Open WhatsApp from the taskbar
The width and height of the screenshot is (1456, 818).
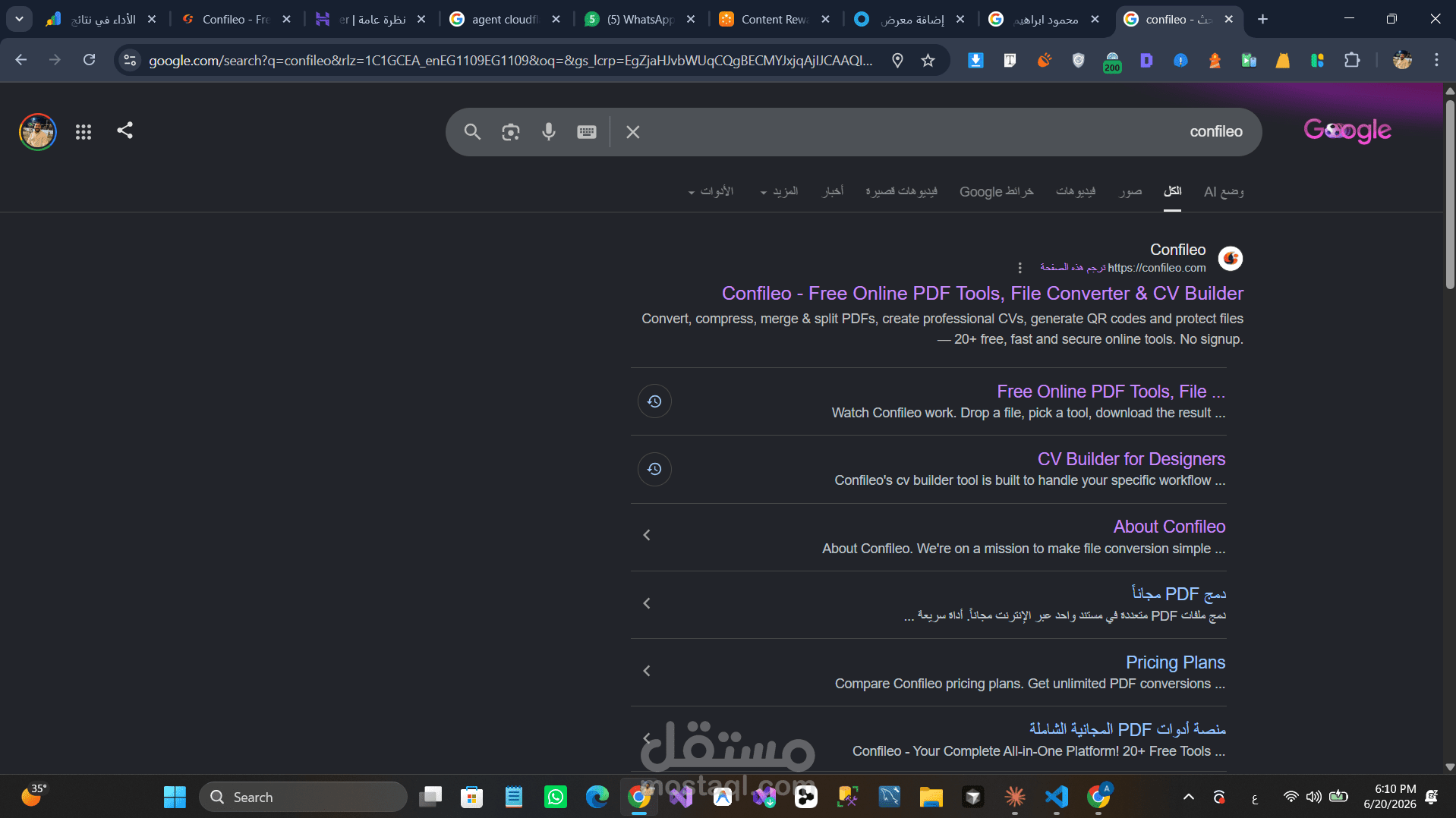click(556, 797)
